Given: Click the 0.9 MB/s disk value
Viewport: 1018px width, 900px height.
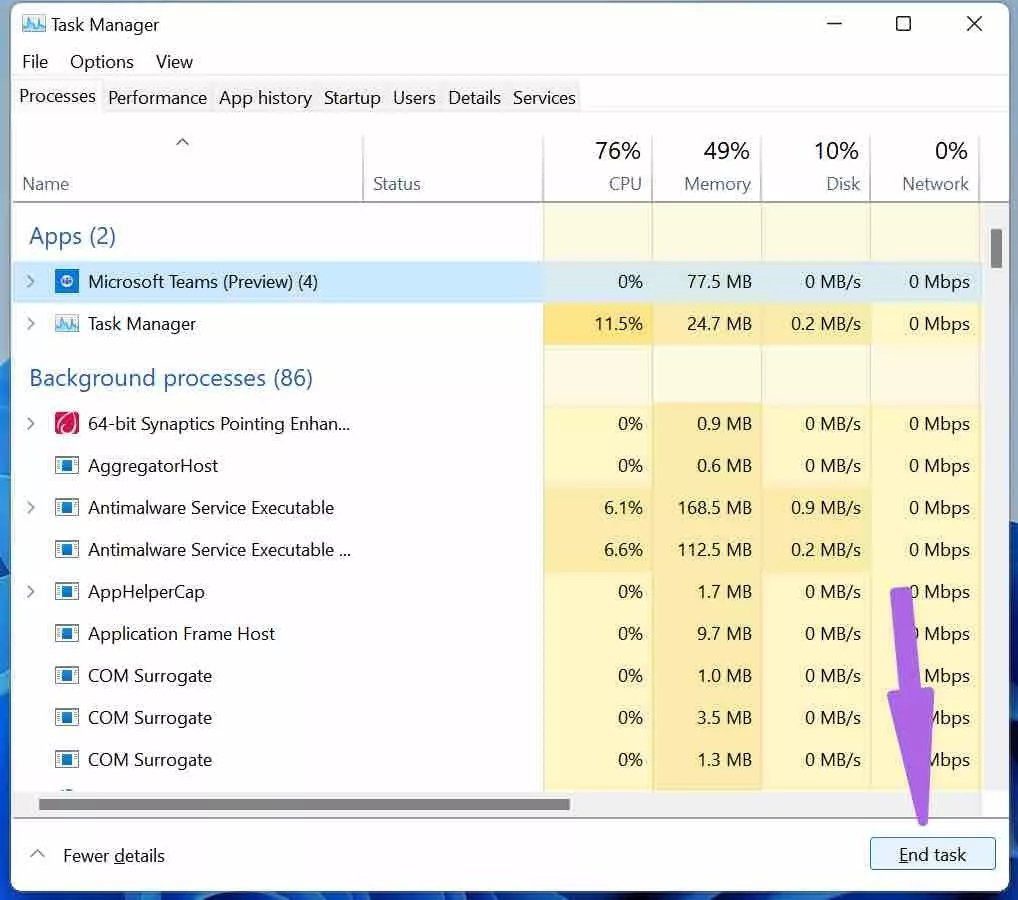Looking at the screenshot, I should point(825,507).
